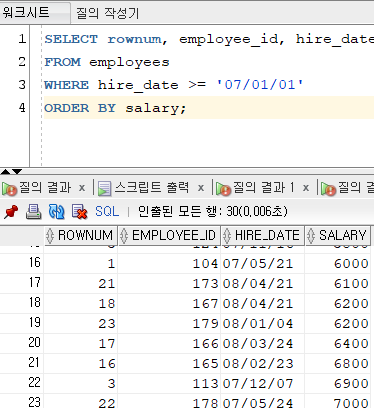
Task: Click hire date 08/02/23 cell
Action: (x=262, y=364)
